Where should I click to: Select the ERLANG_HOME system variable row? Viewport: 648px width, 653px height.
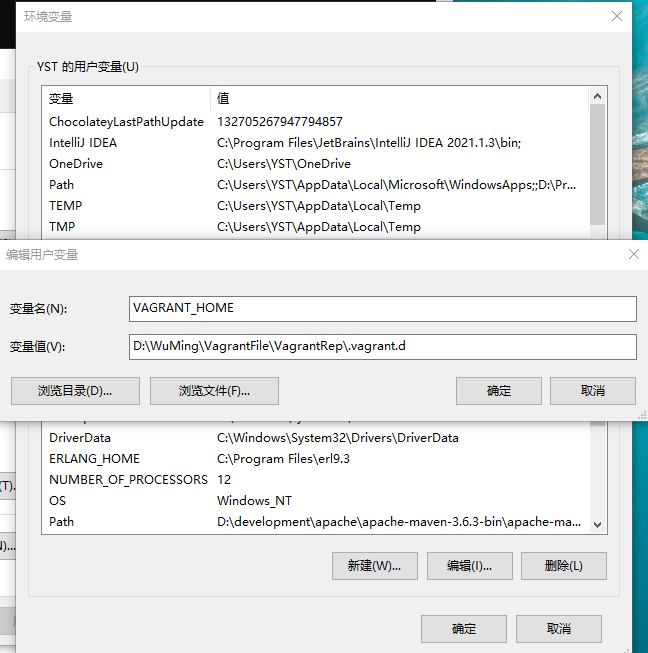[316, 459]
